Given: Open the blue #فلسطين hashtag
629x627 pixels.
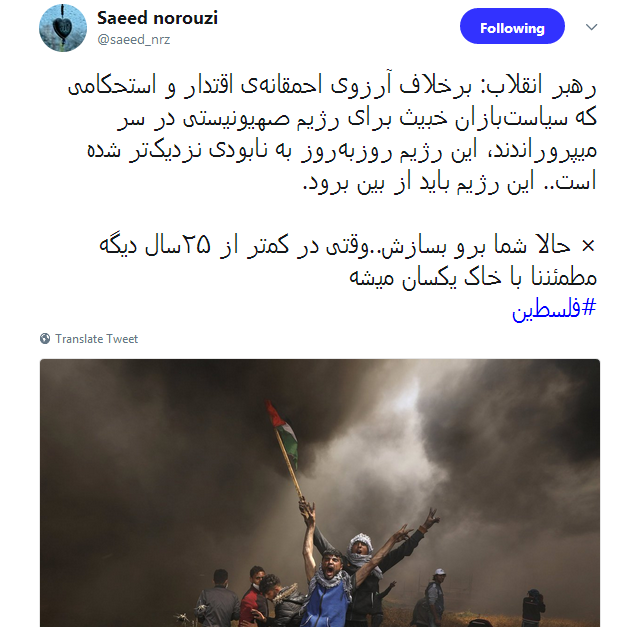Looking at the screenshot, I should tap(554, 308).
